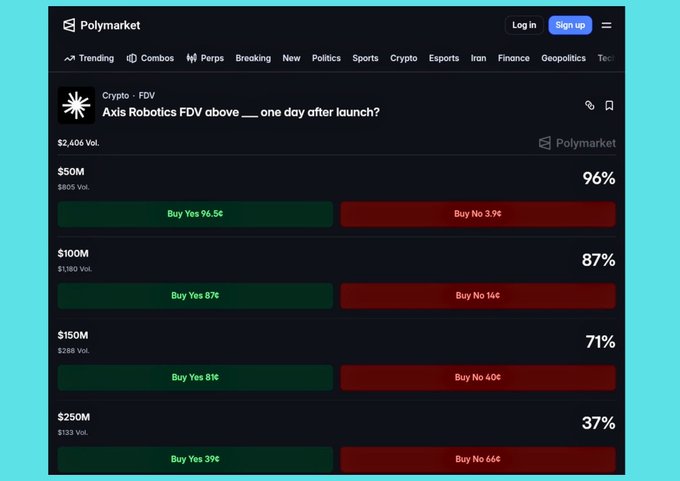The width and height of the screenshot is (680, 481).
Task: Open the Trending tab
Action: [x=89, y=58]
